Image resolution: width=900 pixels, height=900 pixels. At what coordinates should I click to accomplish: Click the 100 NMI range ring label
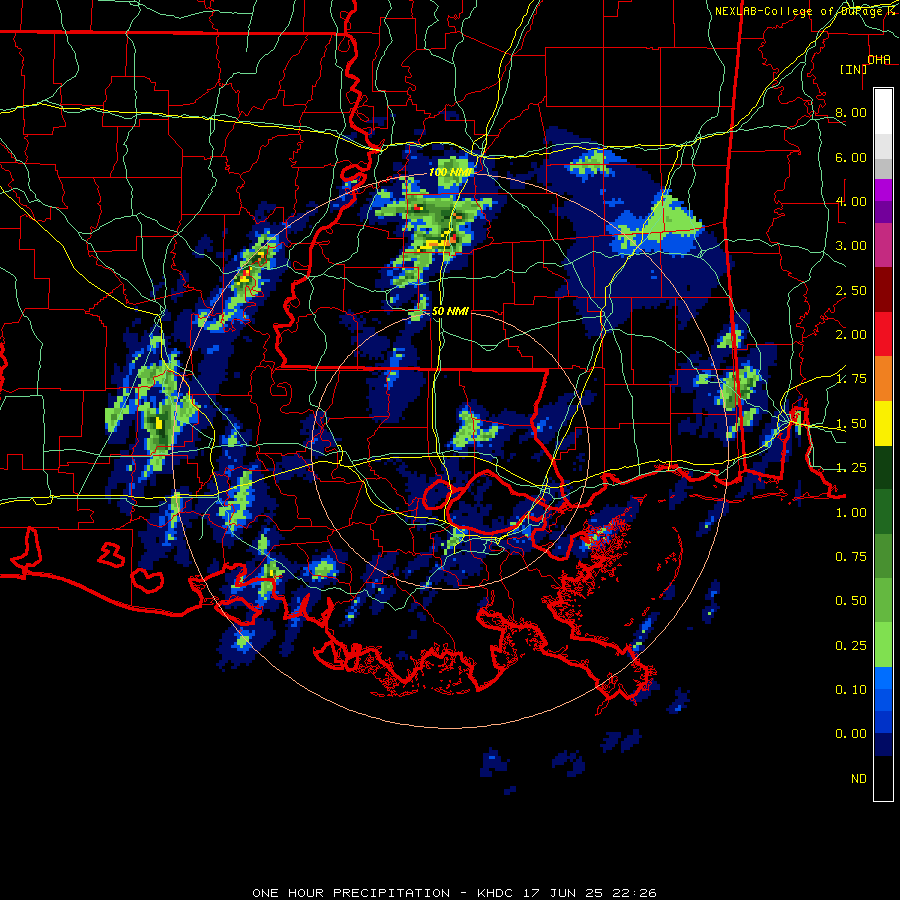[x=449, y=172]
